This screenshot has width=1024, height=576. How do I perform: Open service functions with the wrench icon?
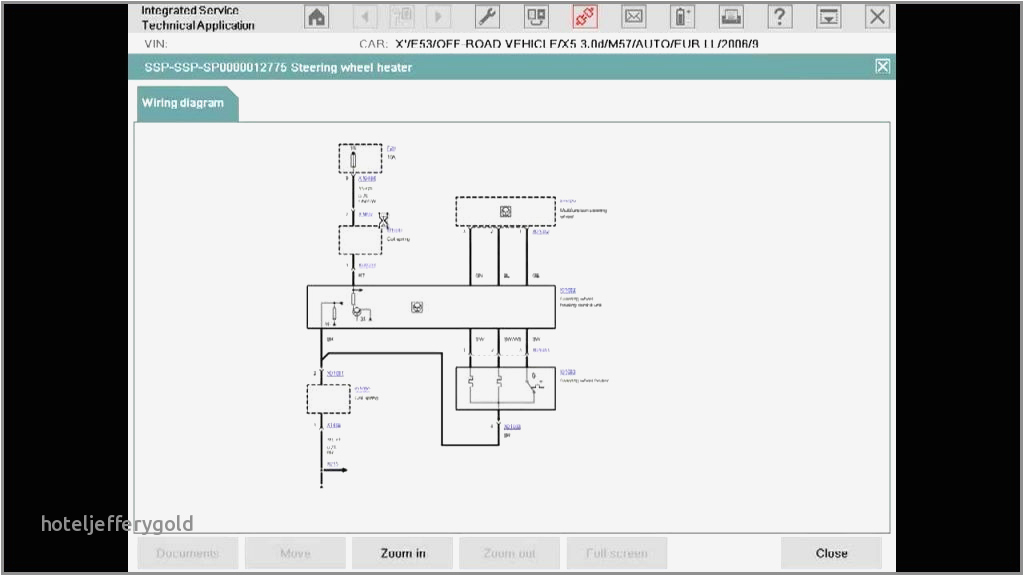487,16
